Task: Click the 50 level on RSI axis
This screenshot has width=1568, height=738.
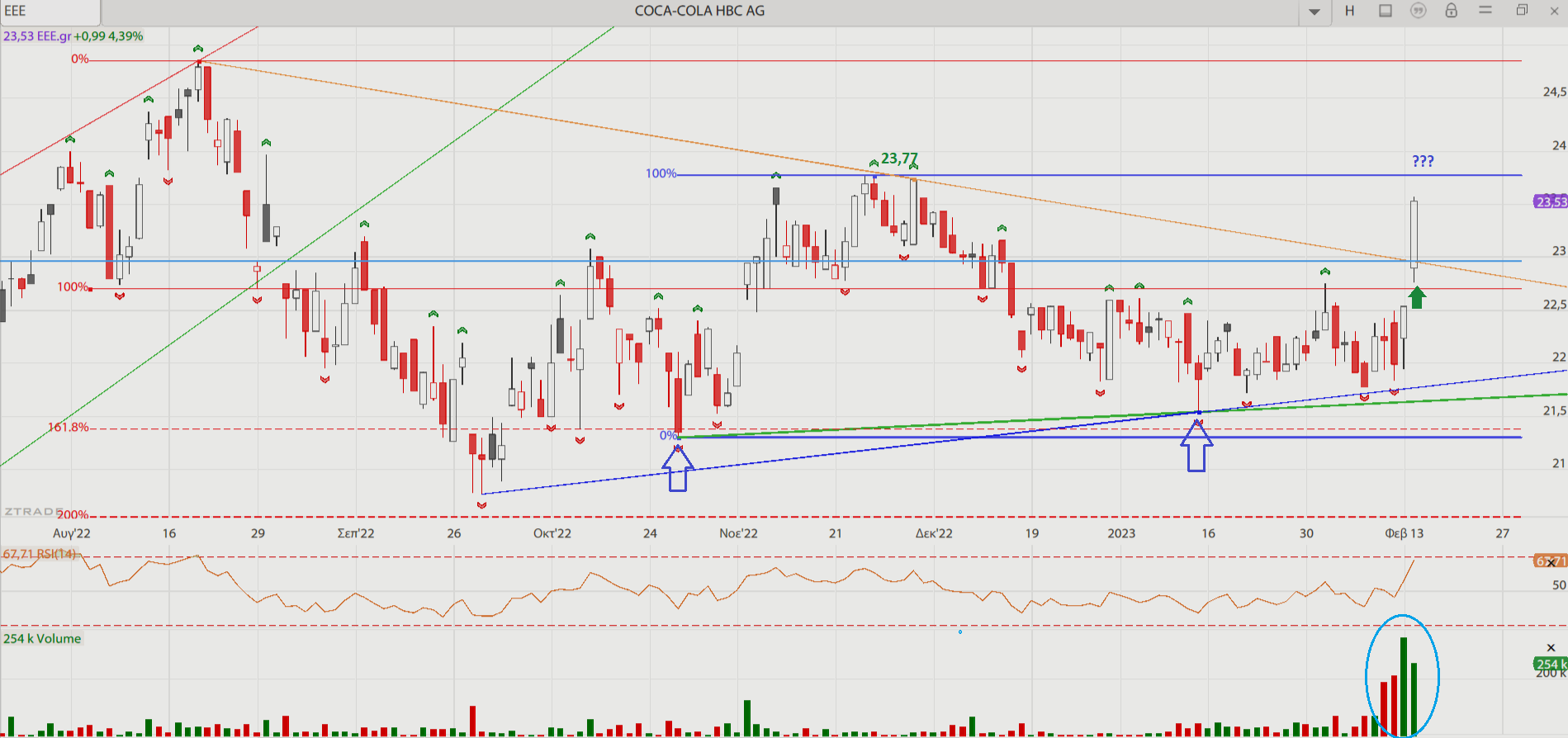Action: [x=1559, y=585]
